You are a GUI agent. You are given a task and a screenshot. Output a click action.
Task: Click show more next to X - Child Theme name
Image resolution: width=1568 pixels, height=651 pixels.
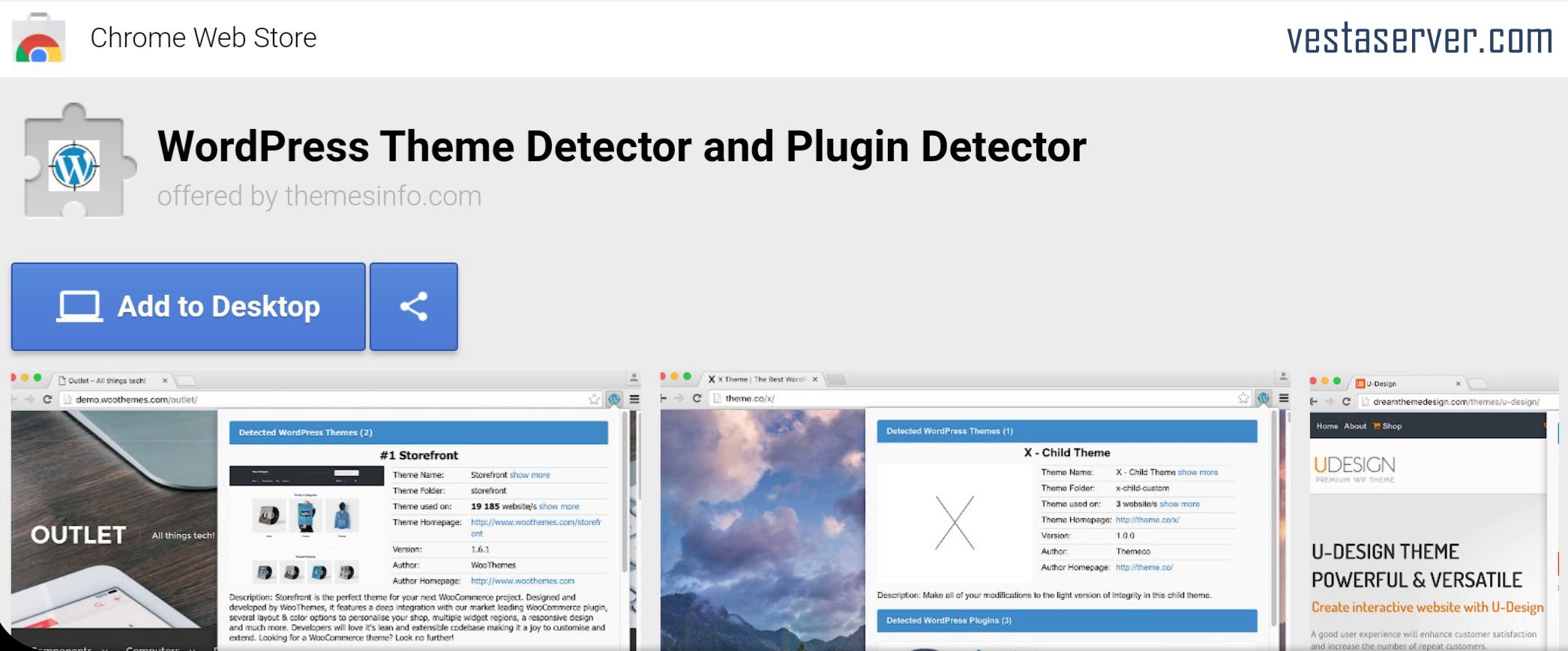(1198, 472)
